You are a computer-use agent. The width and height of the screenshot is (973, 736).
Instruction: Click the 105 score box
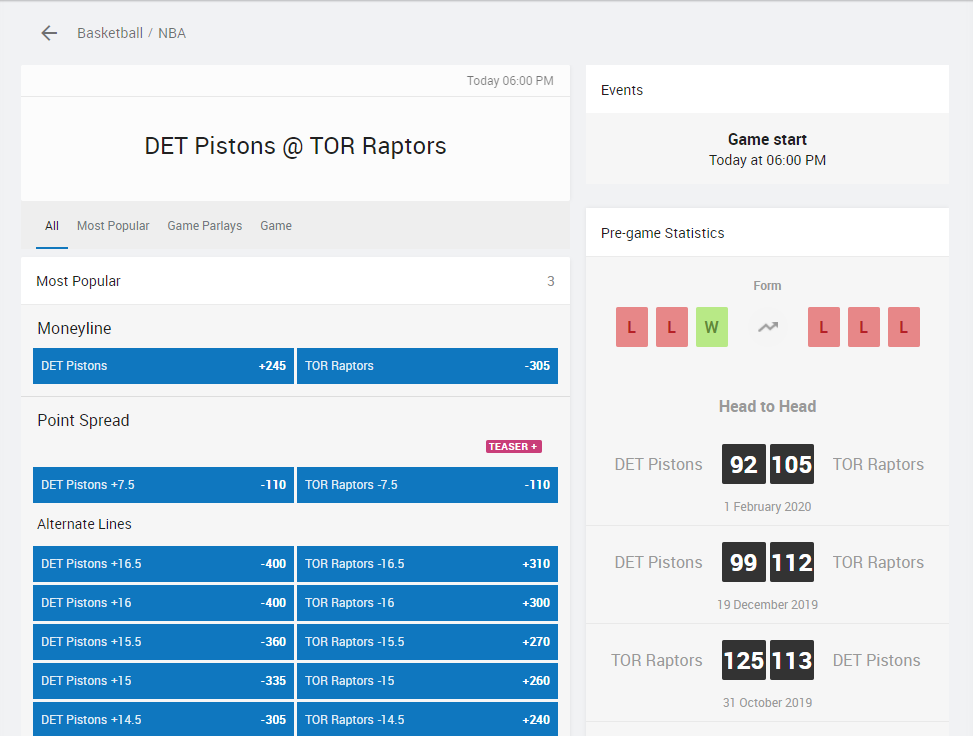(792, 464)
